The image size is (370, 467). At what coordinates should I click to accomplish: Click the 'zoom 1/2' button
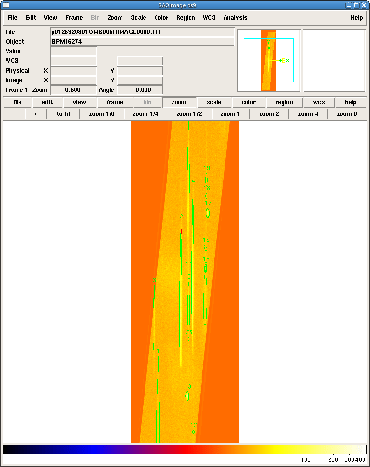pyautogui.click(x=189, y=114)
